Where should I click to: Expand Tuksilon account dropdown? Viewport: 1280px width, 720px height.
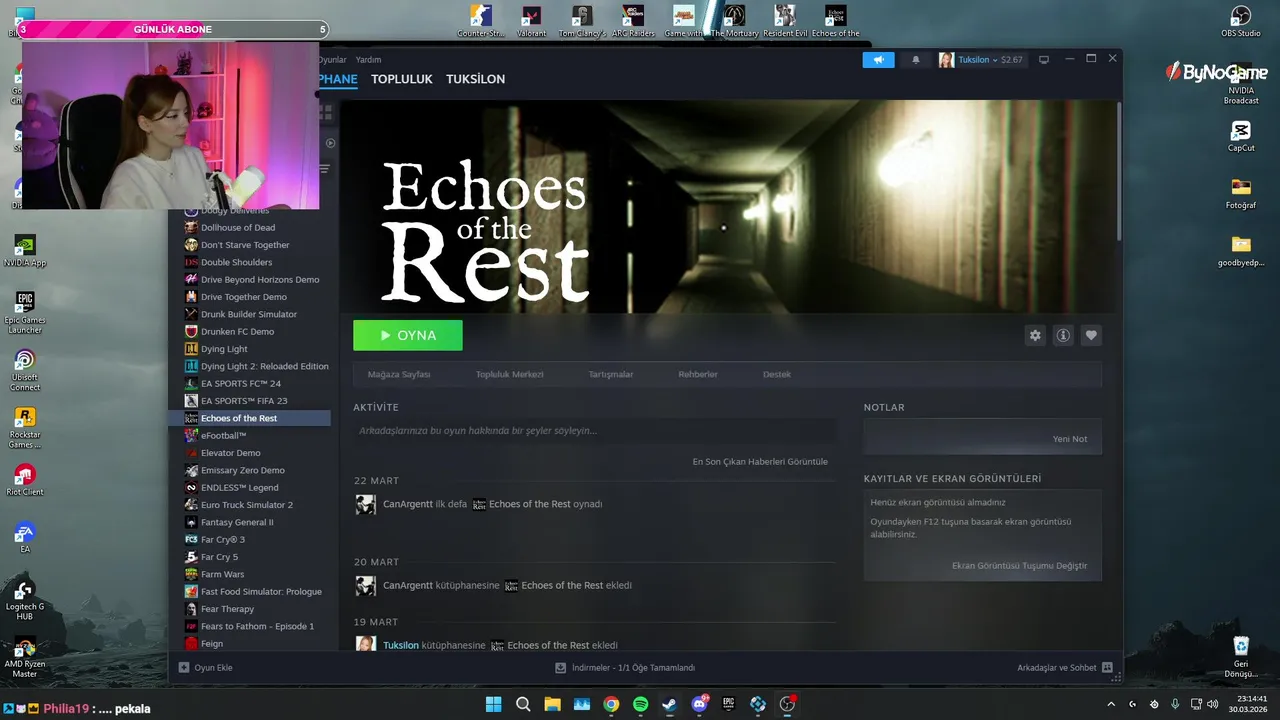[x=995, y=60]
